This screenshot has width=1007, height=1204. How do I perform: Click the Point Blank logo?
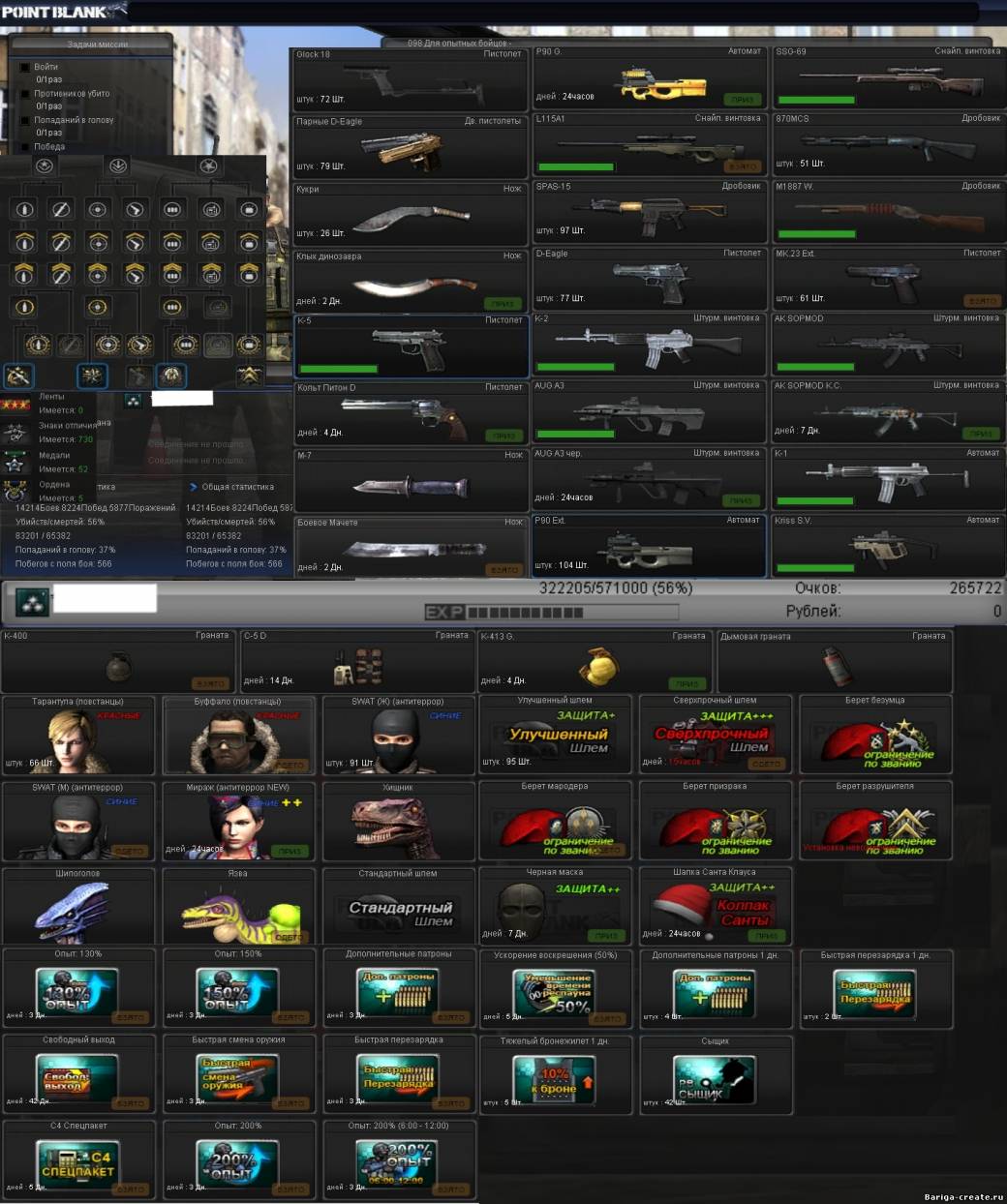[64, 12]
